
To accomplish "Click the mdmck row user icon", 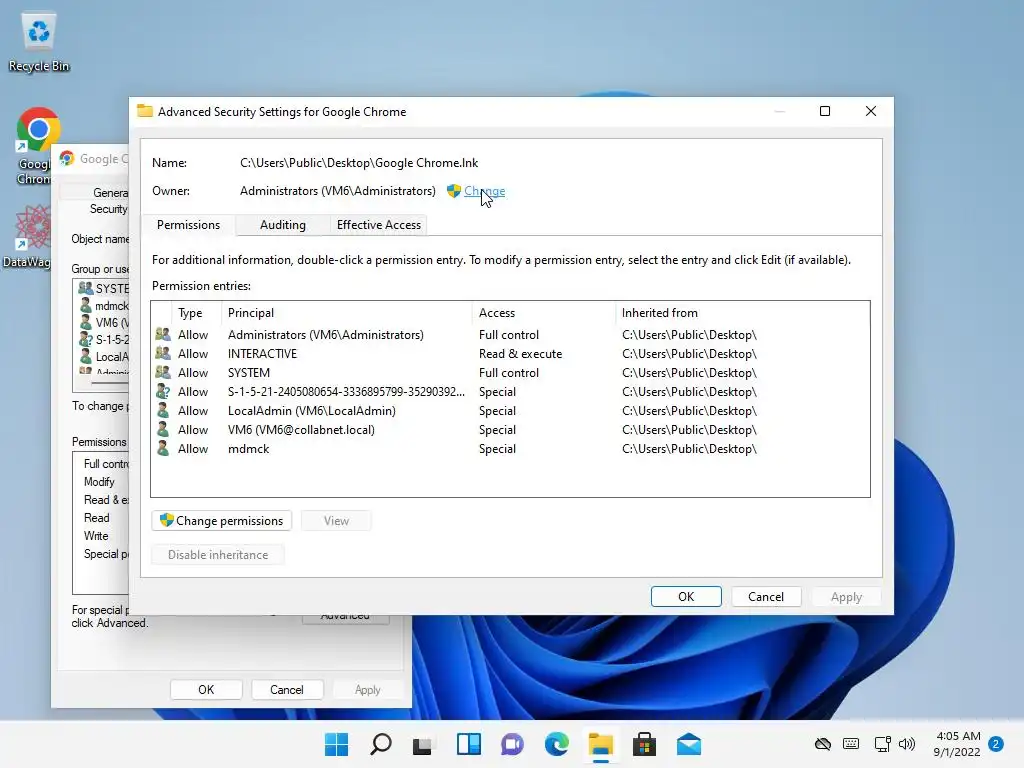I will click(x=163, y=448).
